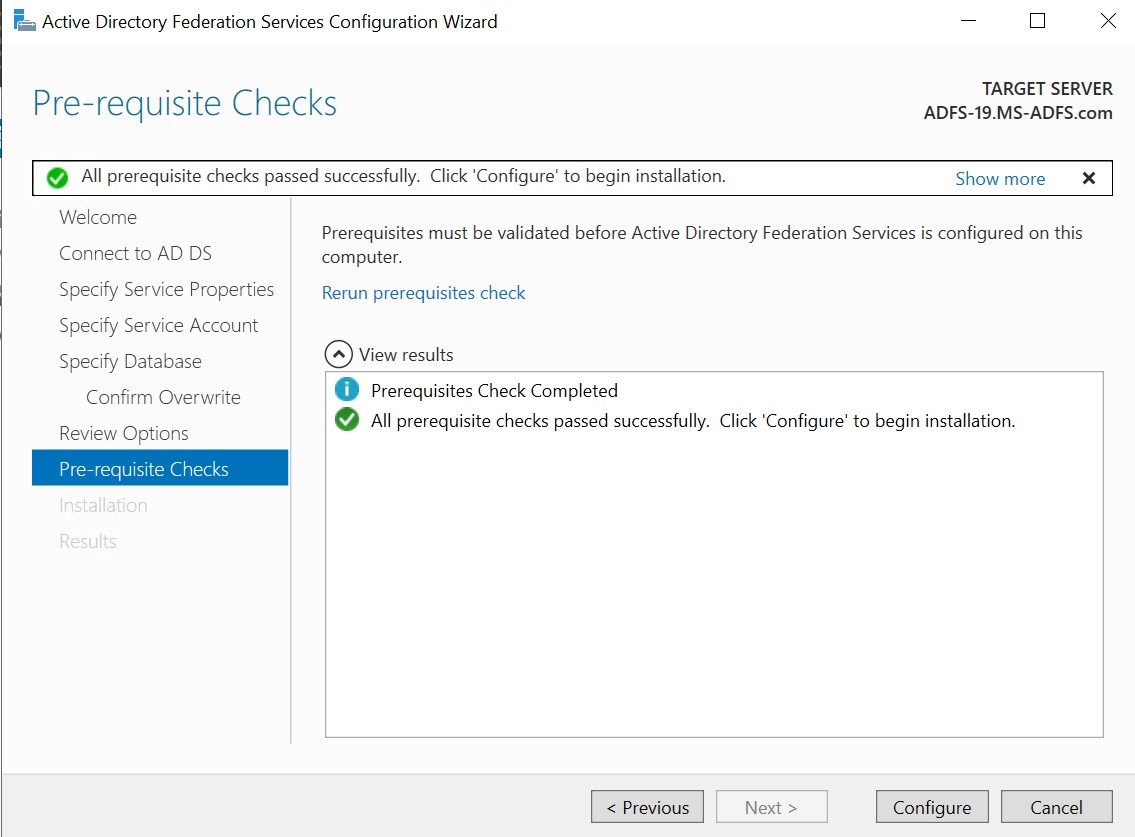Click the Results step in the sidebar
This screenshot has height=837, width=1135.
[x=88, y=542]
